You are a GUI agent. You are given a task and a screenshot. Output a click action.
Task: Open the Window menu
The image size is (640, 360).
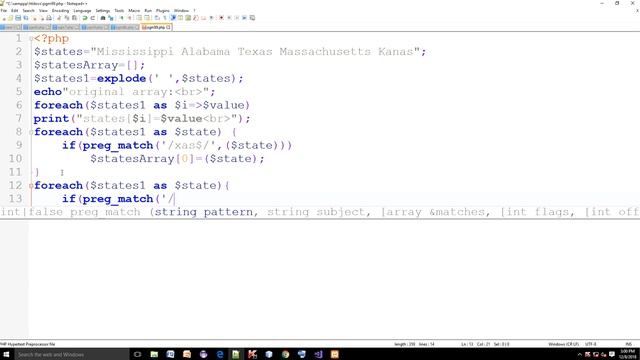coord(182,11)
